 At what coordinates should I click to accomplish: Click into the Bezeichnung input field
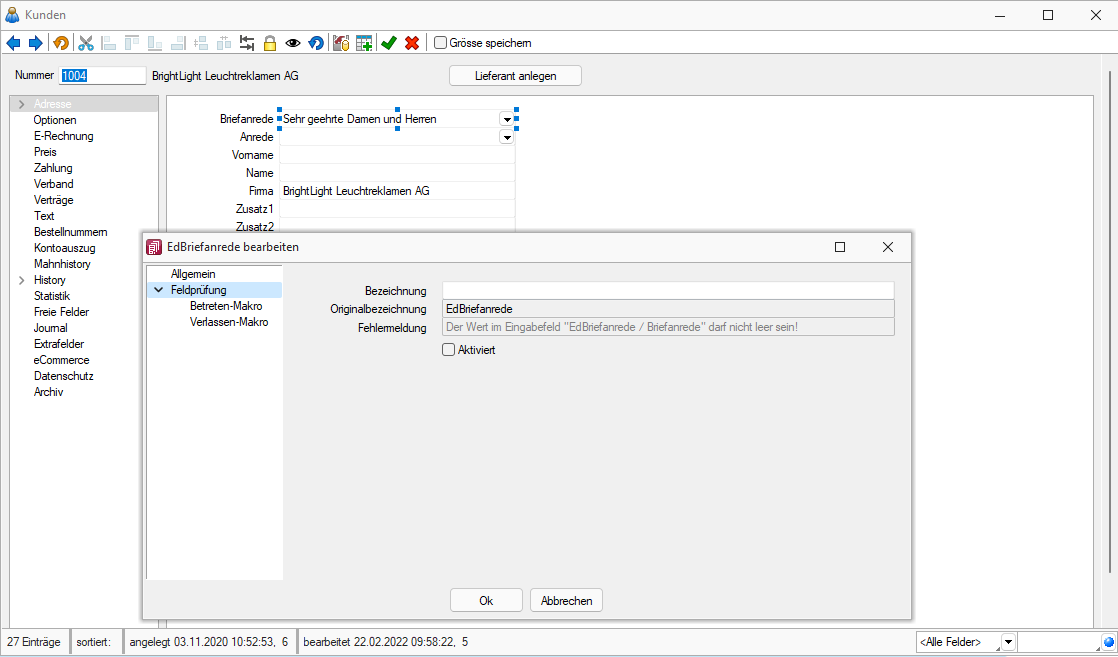667,290
